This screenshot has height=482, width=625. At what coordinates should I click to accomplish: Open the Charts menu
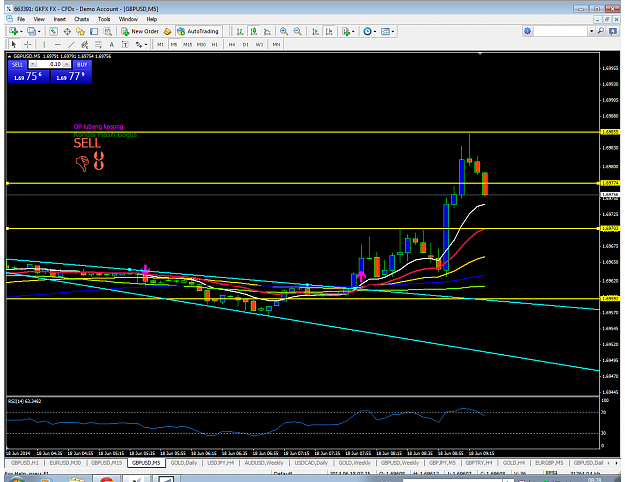81,19
